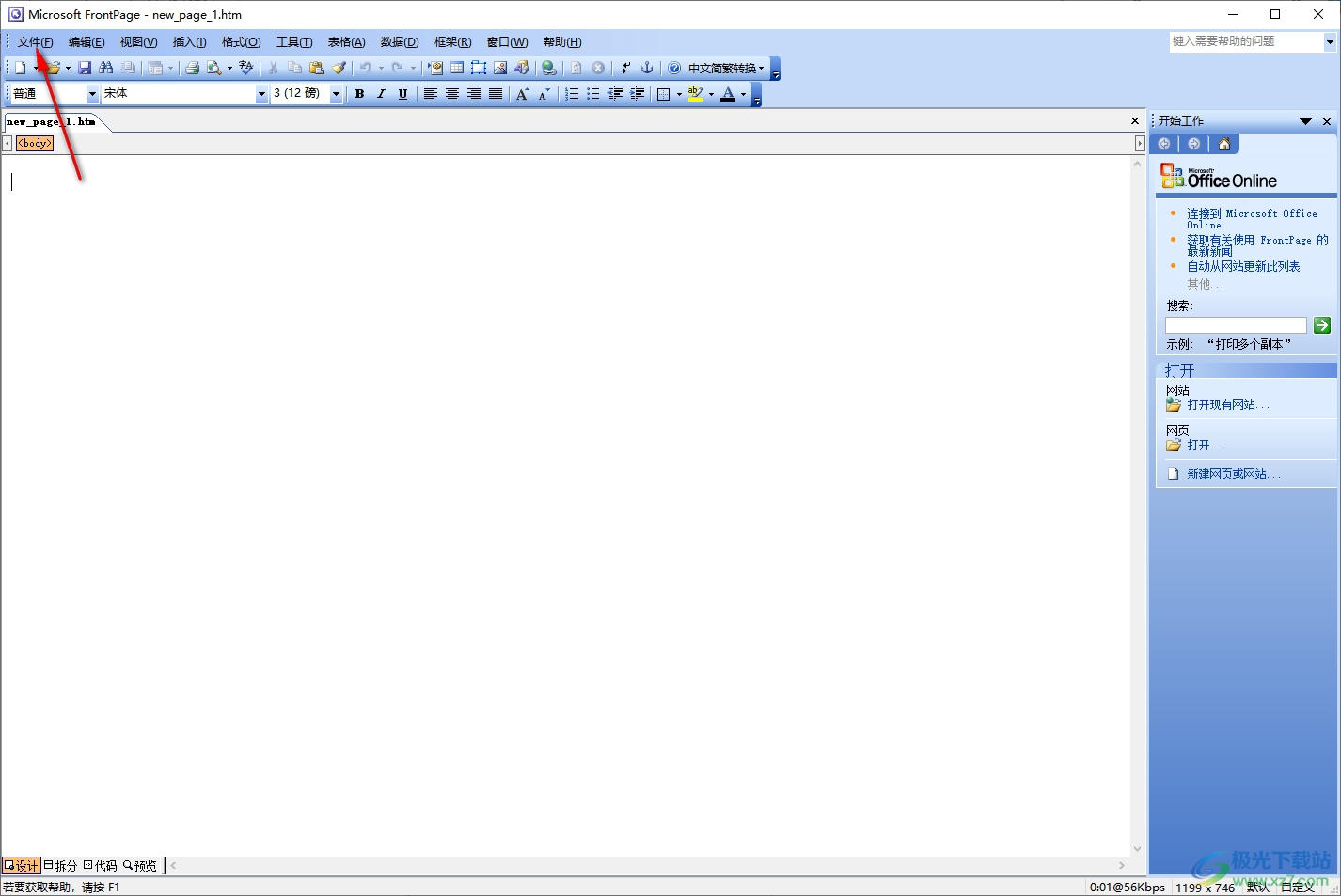The width and height of the screenshot is (1341, 896).
Task: Click the 打开... web page link
Action: pos(1205,446)
